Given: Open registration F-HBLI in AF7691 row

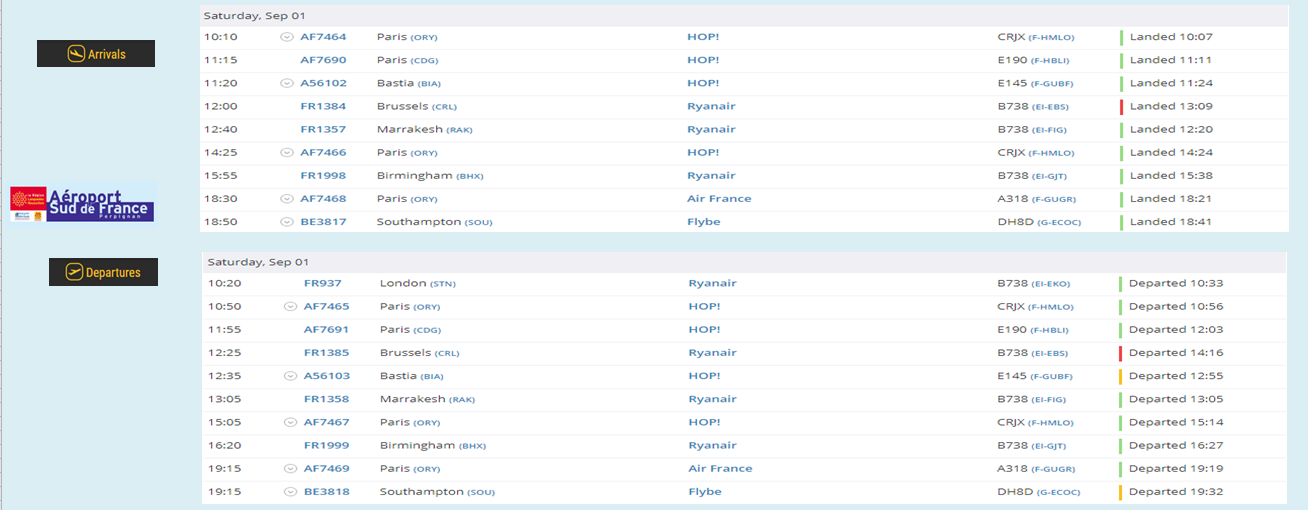Looking at the screenshot, I should [1052, 330].
